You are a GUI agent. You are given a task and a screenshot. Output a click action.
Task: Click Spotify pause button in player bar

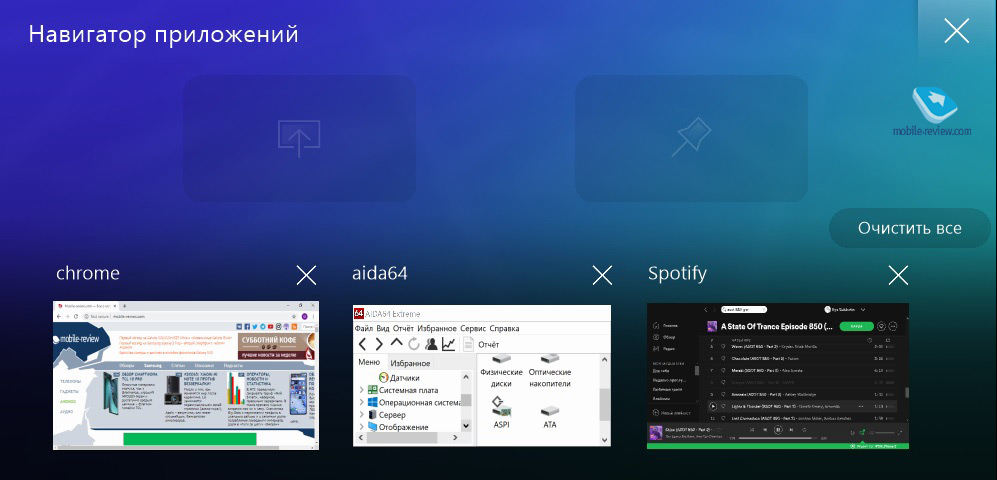click(x=778, y=430)
